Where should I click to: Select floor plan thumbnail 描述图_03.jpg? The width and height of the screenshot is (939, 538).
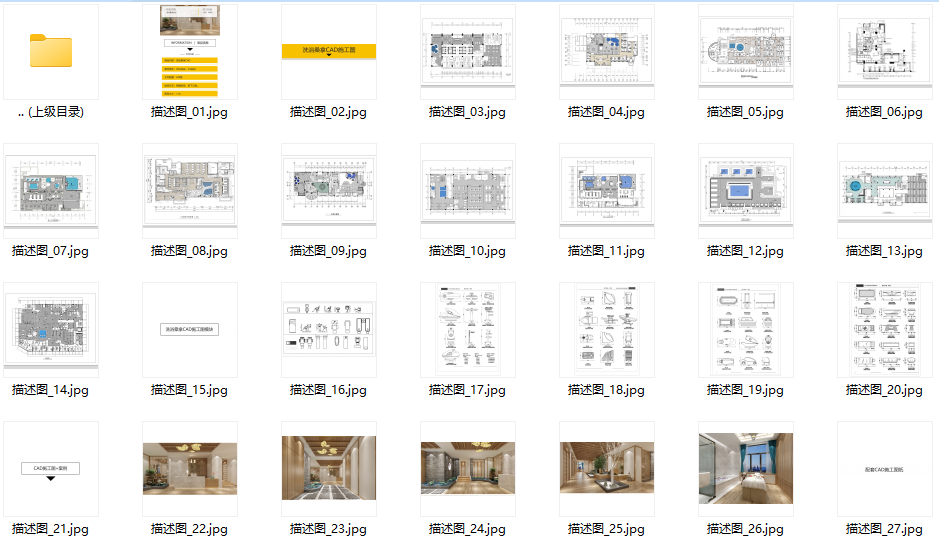468,52
